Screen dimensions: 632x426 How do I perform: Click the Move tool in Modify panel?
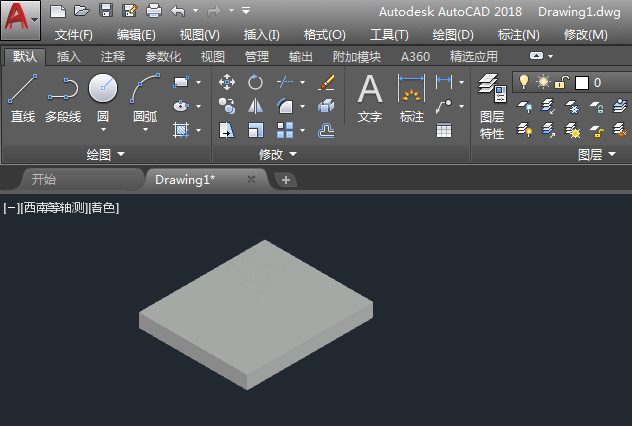click(227, 83)
